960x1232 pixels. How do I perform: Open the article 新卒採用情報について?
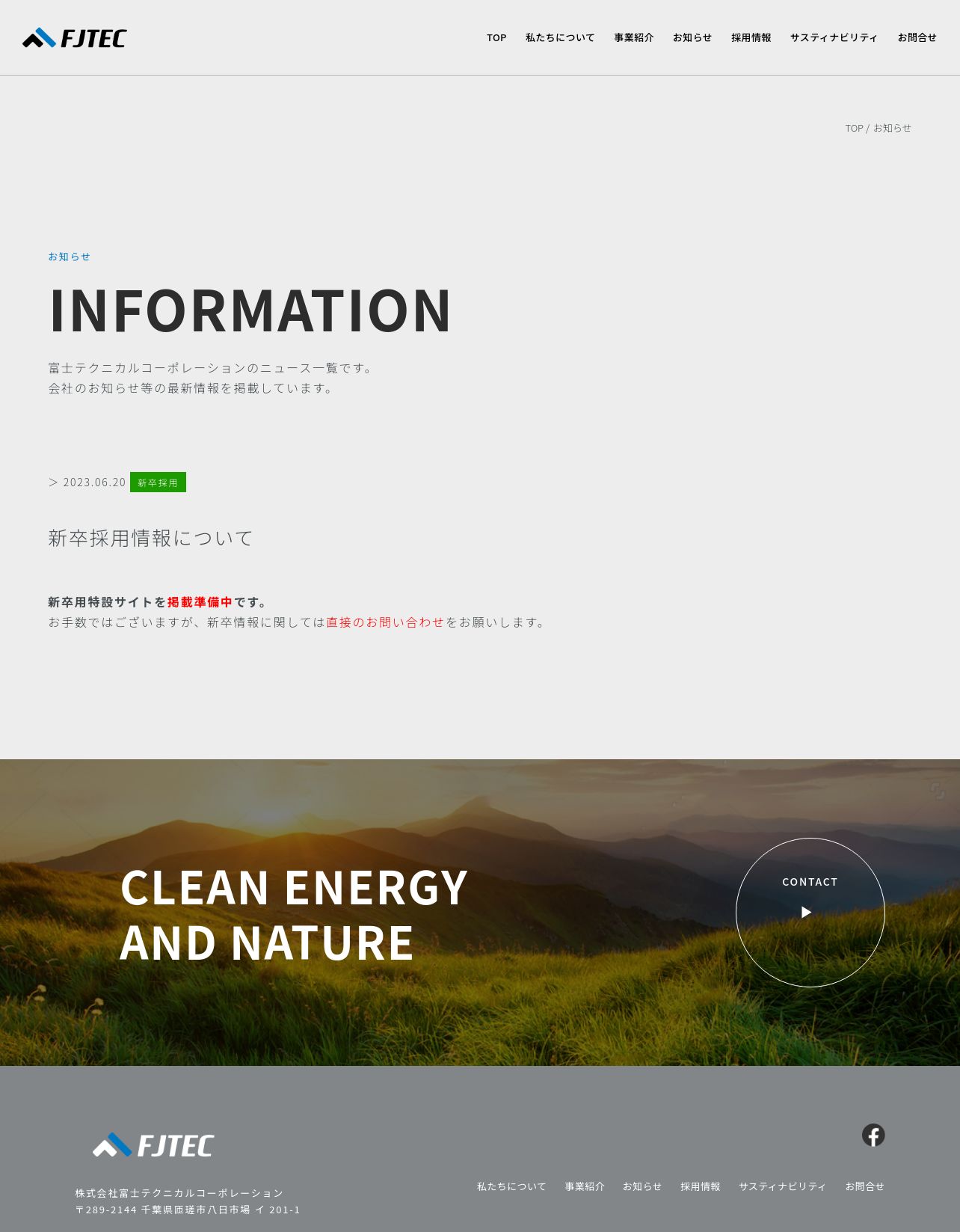(x=151, y=538)
